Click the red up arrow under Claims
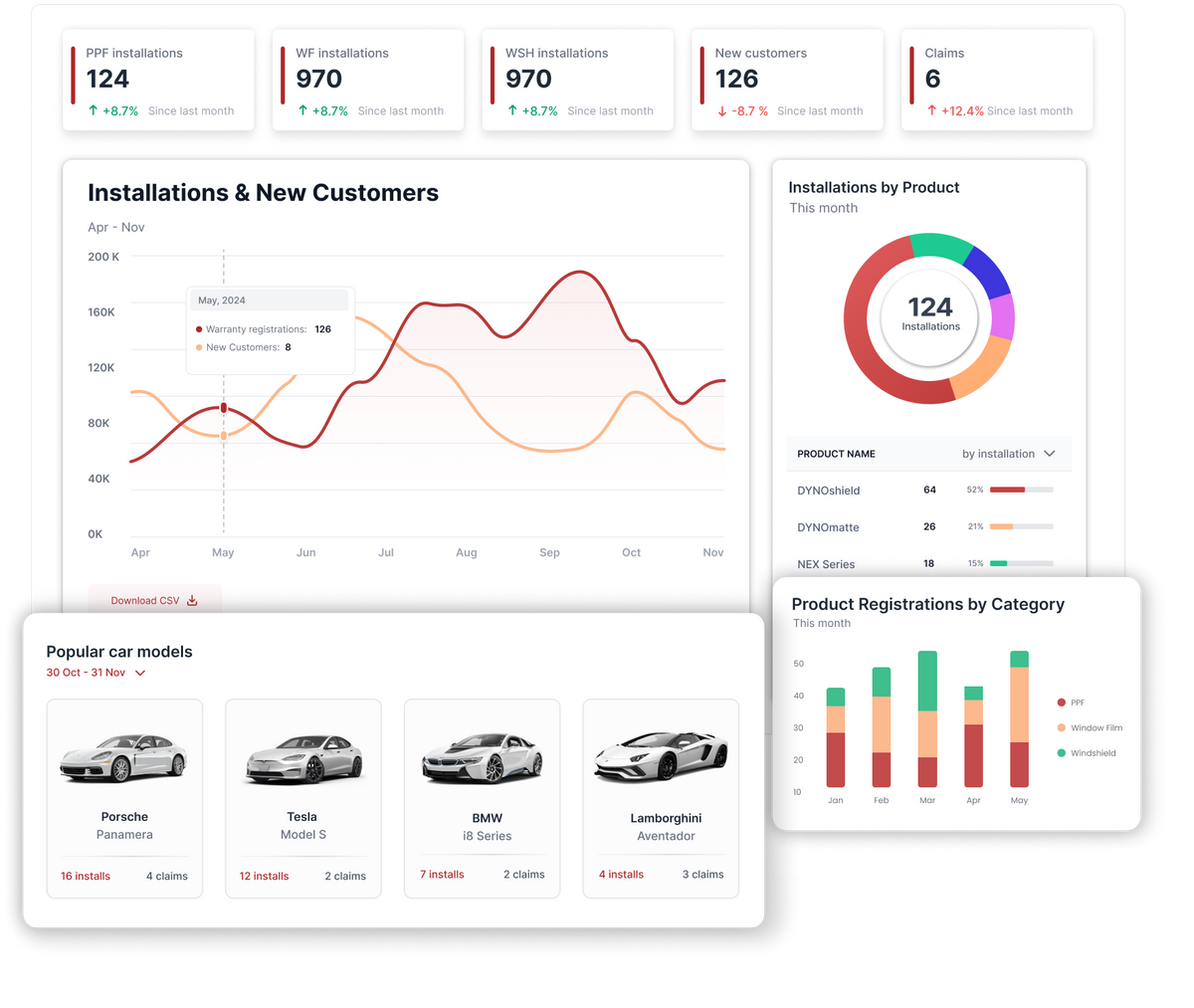Viewport: 1194px width, 1008px height. click(x=931, y=110)
